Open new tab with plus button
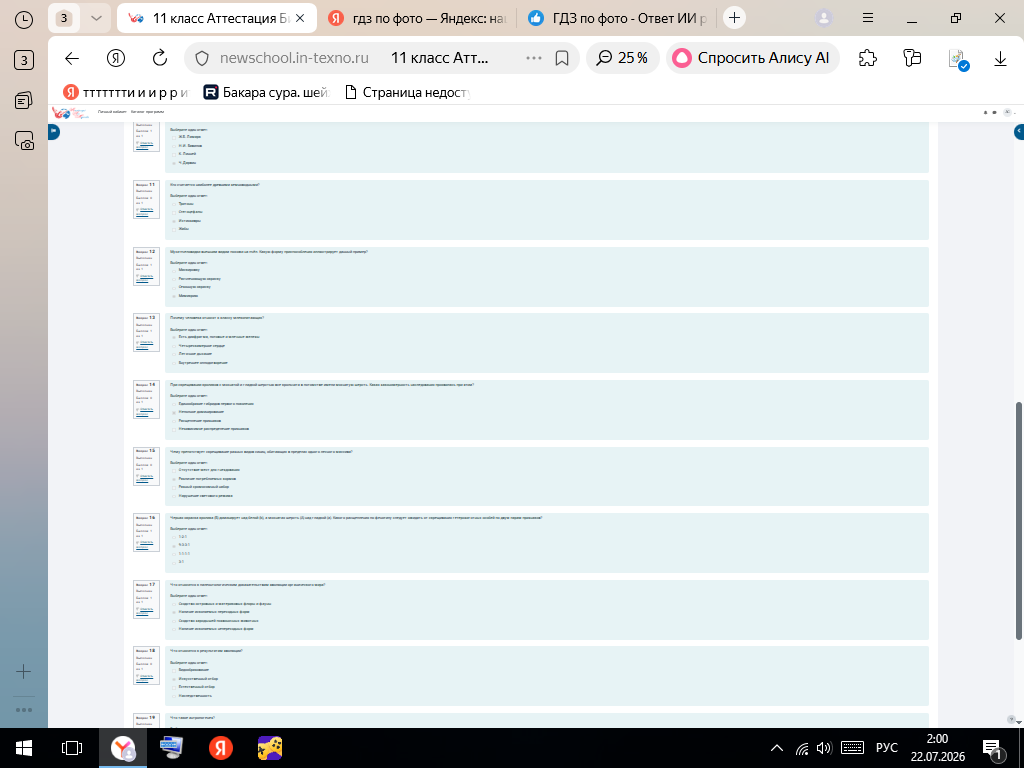The height and width of the screenshot is (768, 1024). click(735, 18)
